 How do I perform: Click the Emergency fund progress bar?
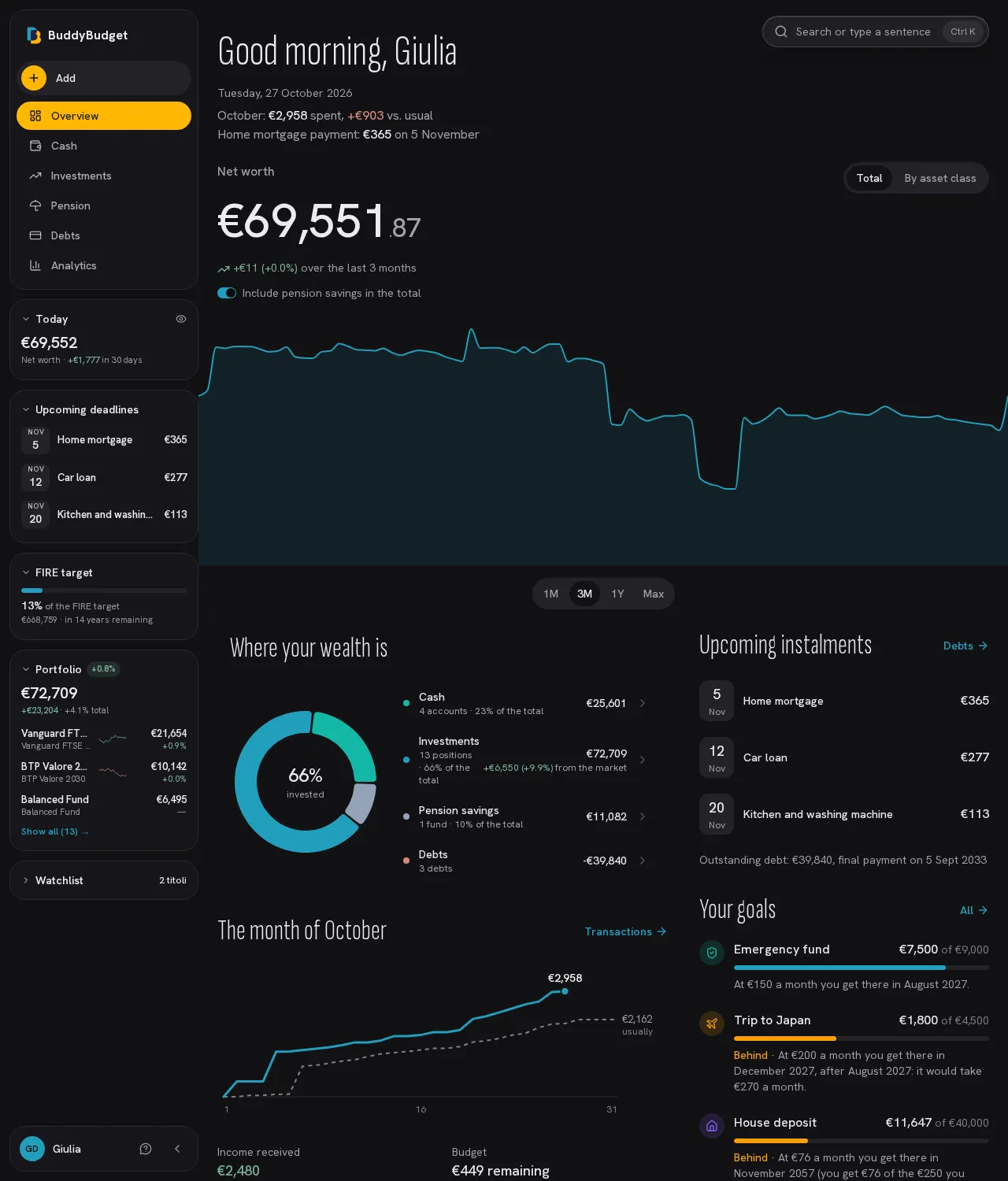[862, 967]
